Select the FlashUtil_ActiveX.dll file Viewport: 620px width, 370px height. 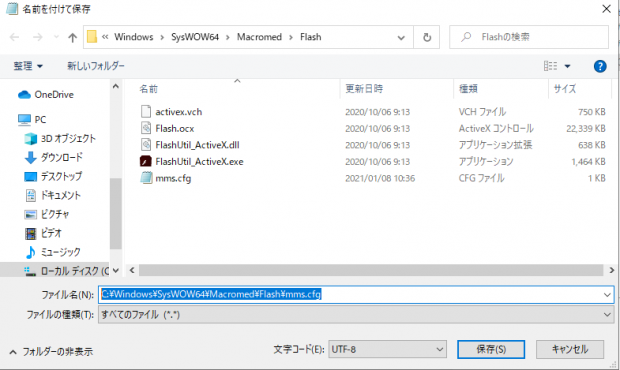point(197,145)
